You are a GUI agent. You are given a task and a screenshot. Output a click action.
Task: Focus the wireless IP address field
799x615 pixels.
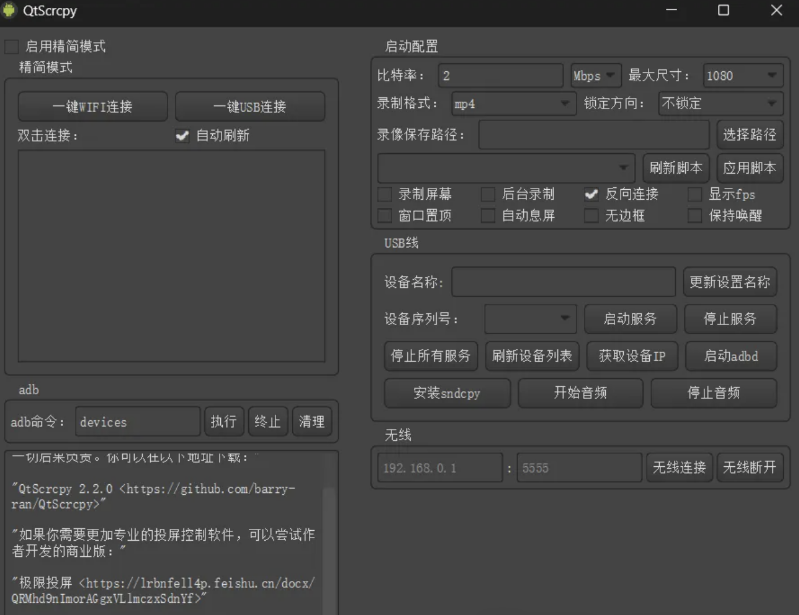[x=440, y=468]
